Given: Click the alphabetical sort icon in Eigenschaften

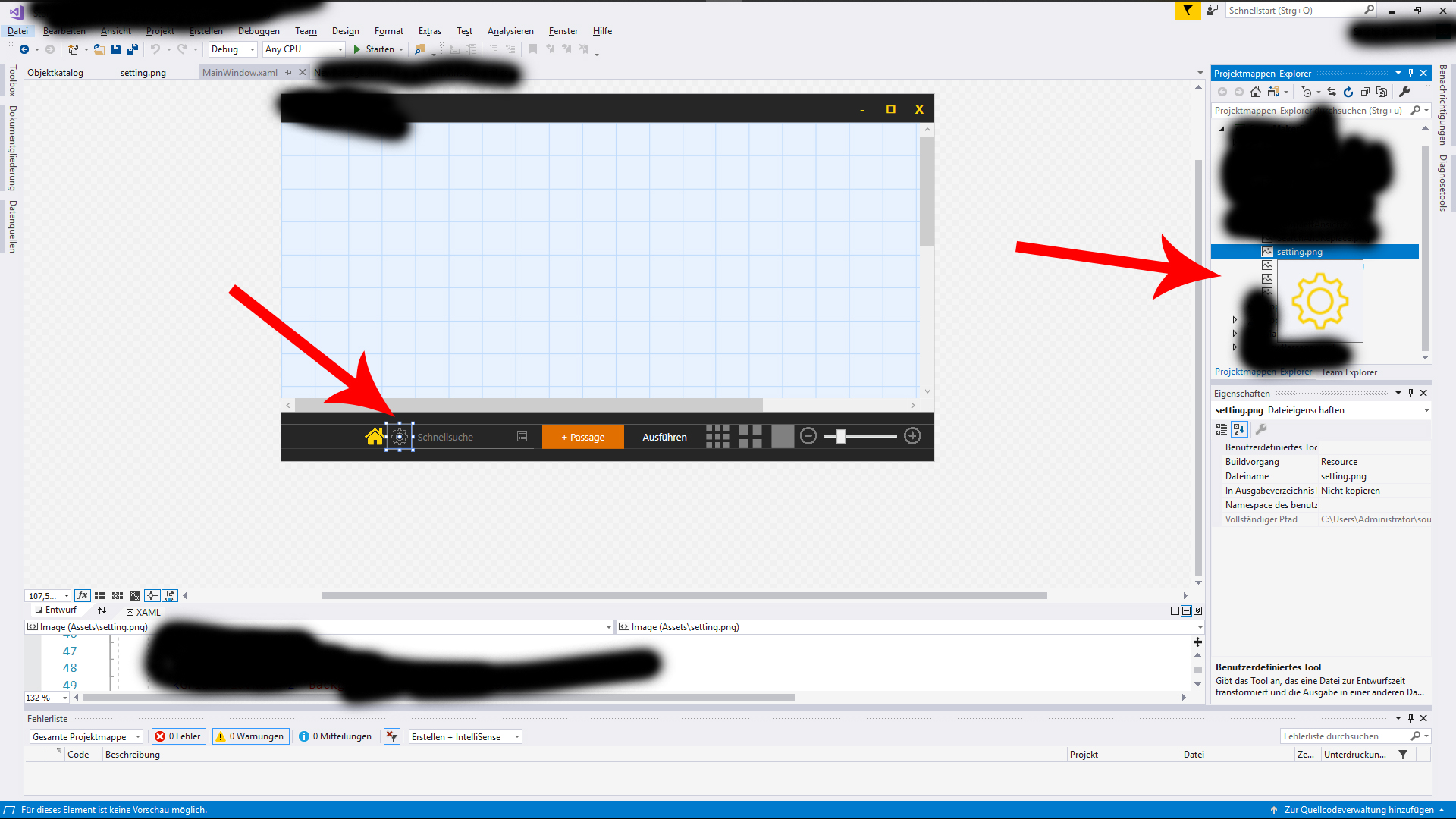Looking at the screenshot, I should (1239, 429).
